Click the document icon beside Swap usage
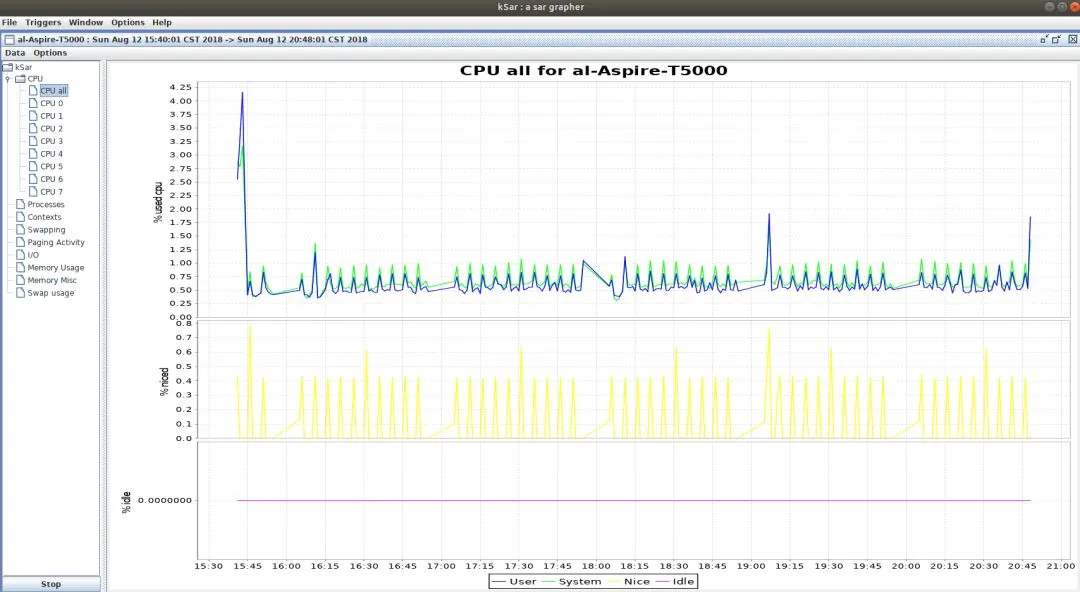The image size is (1080, 592). [20, 293]
